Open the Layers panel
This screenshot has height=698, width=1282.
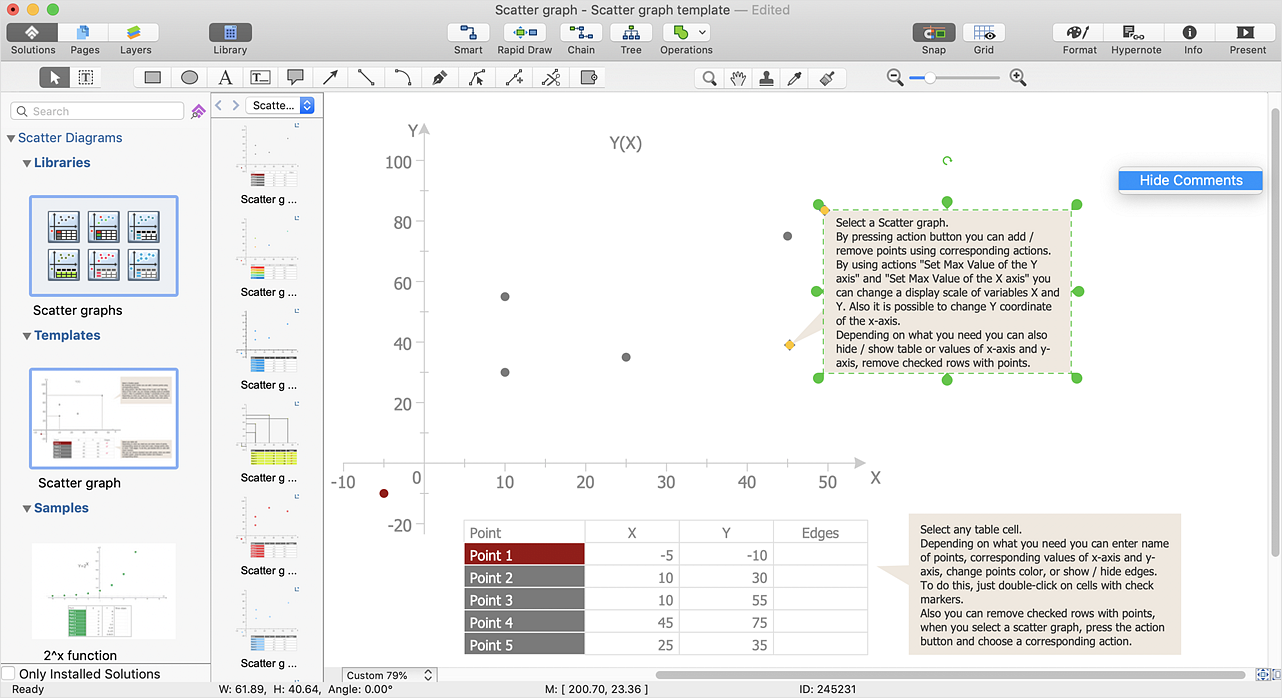point(135,33)
